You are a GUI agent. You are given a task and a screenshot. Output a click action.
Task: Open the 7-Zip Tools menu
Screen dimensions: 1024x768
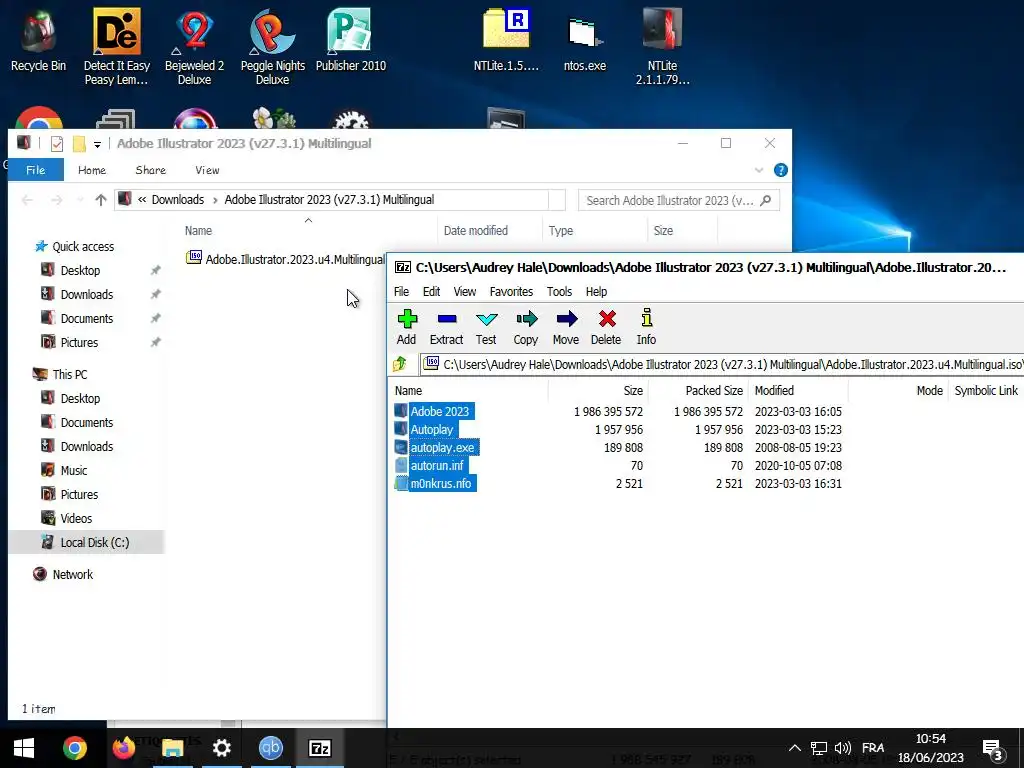559,291
